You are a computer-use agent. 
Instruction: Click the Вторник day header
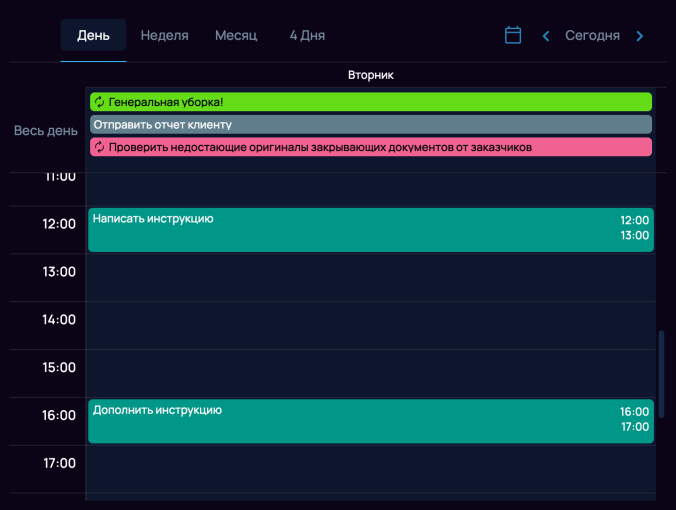[371, 75]
